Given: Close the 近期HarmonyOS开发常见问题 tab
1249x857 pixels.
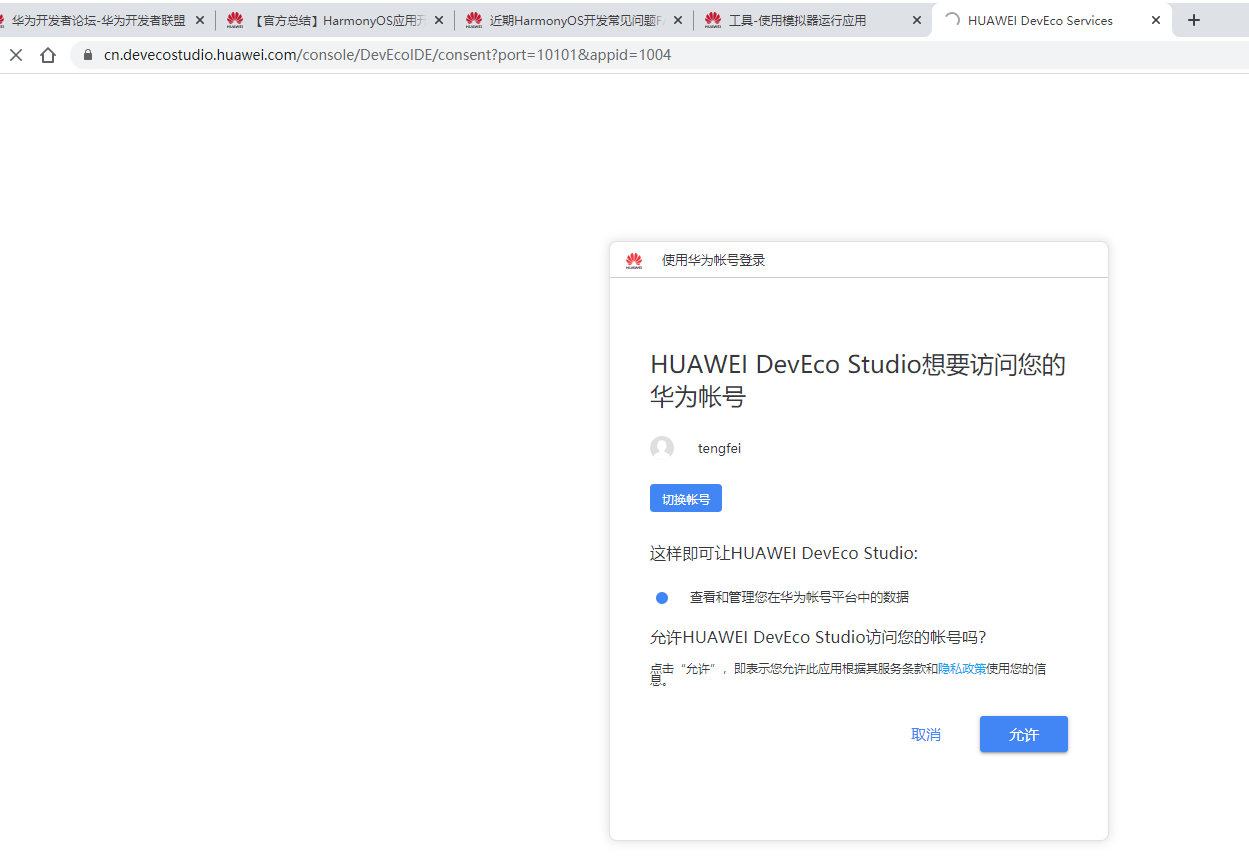Looking at the screenshot, I should coord(678,18).
